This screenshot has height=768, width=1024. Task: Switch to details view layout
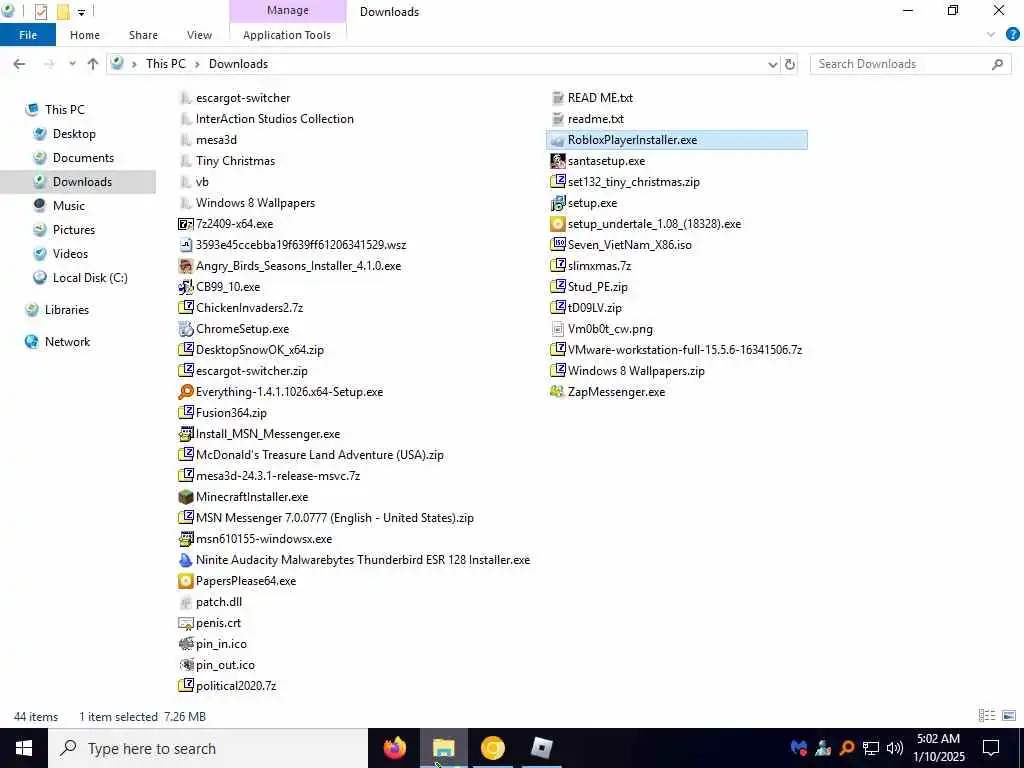987,716
